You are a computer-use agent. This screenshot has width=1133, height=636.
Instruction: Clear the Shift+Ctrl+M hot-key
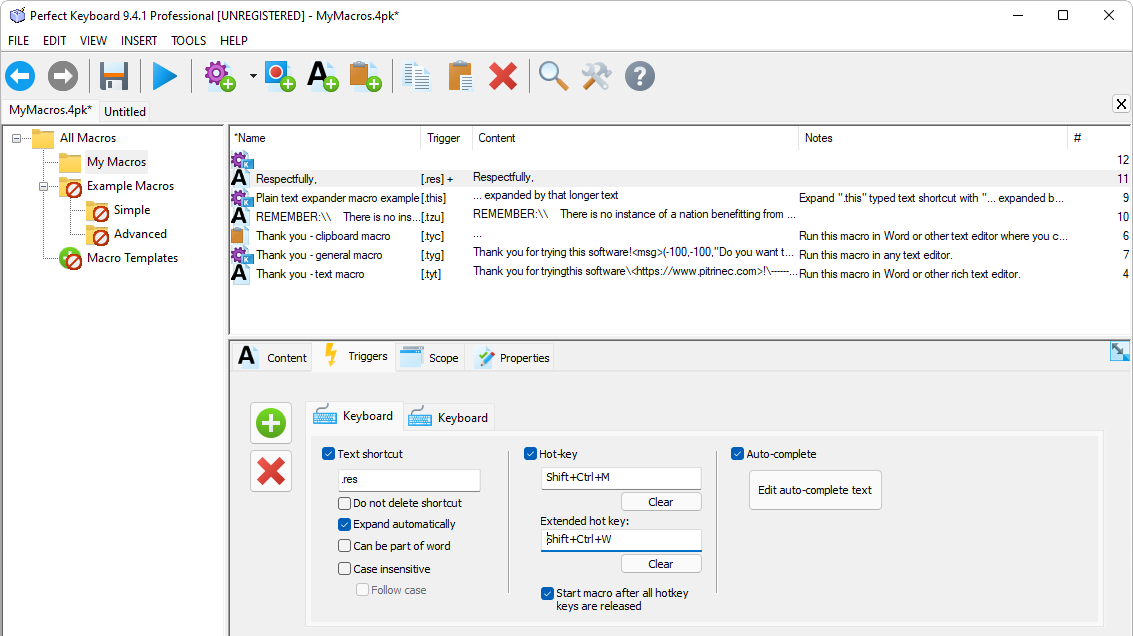tap(660, 502)
